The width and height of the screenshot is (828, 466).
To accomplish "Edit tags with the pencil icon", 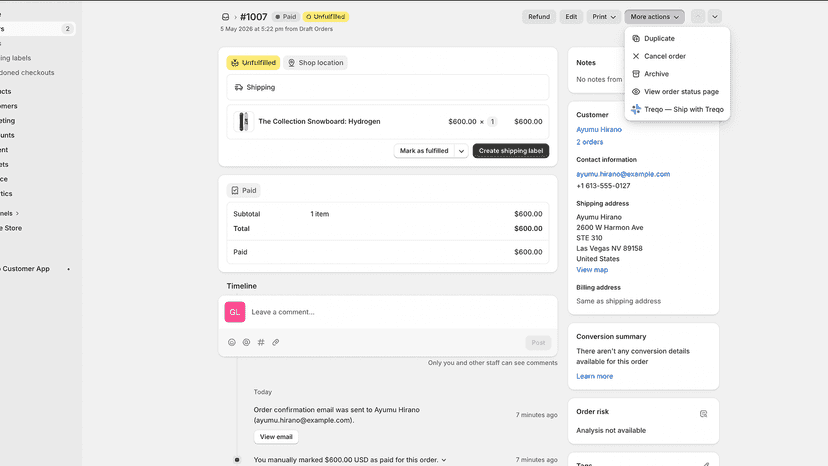I will [706, 464].
